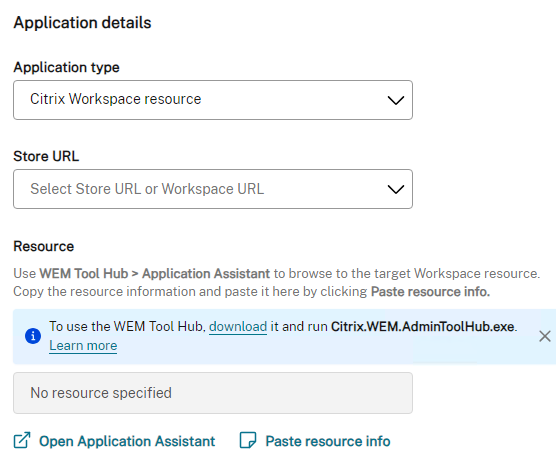Expand the Store URL chevron arrow

[x=396, y=189]
